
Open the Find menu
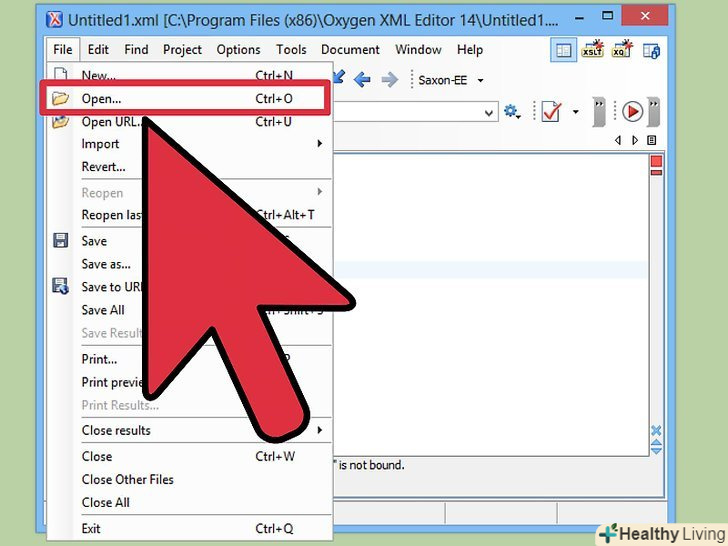136,50
